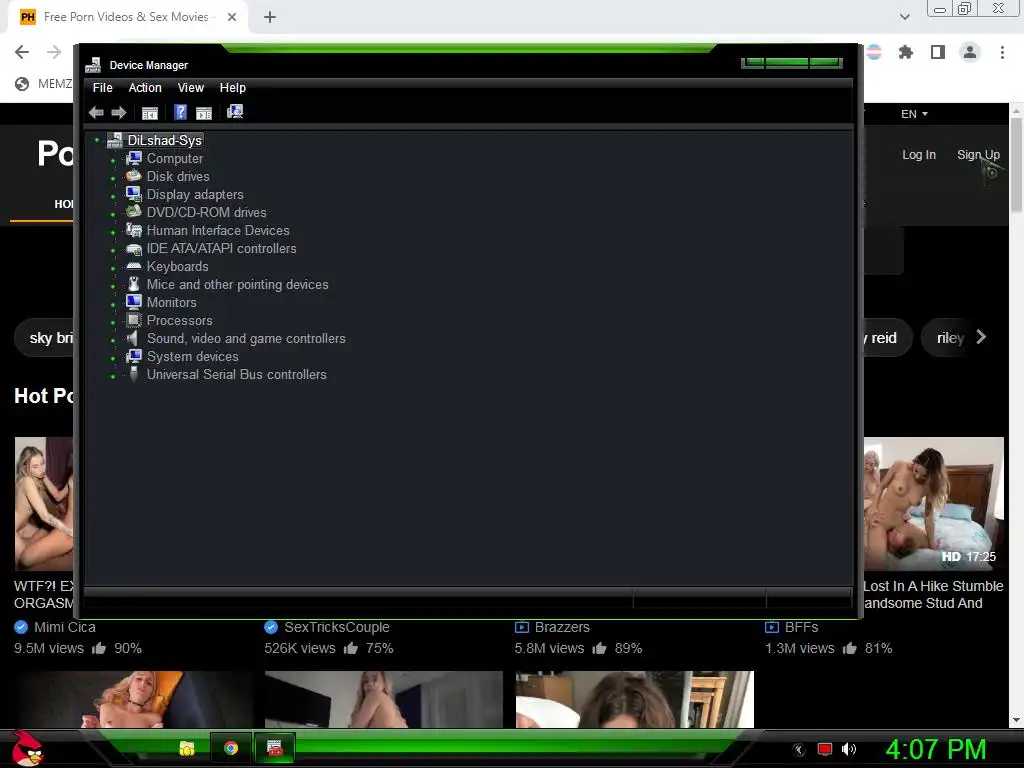Click the Mice and other pointing devices icon
The image size is (1024, 768).
(133, 284)
